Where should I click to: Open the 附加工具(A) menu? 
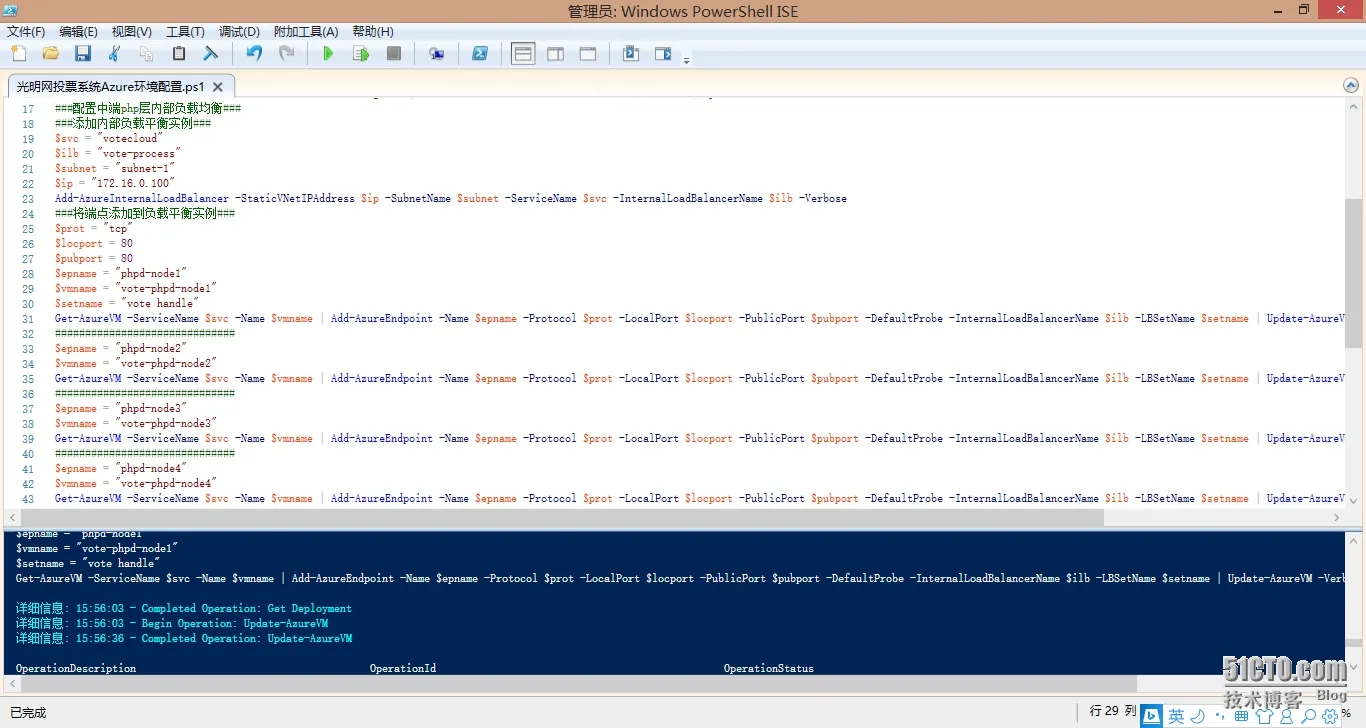(306, 32)
